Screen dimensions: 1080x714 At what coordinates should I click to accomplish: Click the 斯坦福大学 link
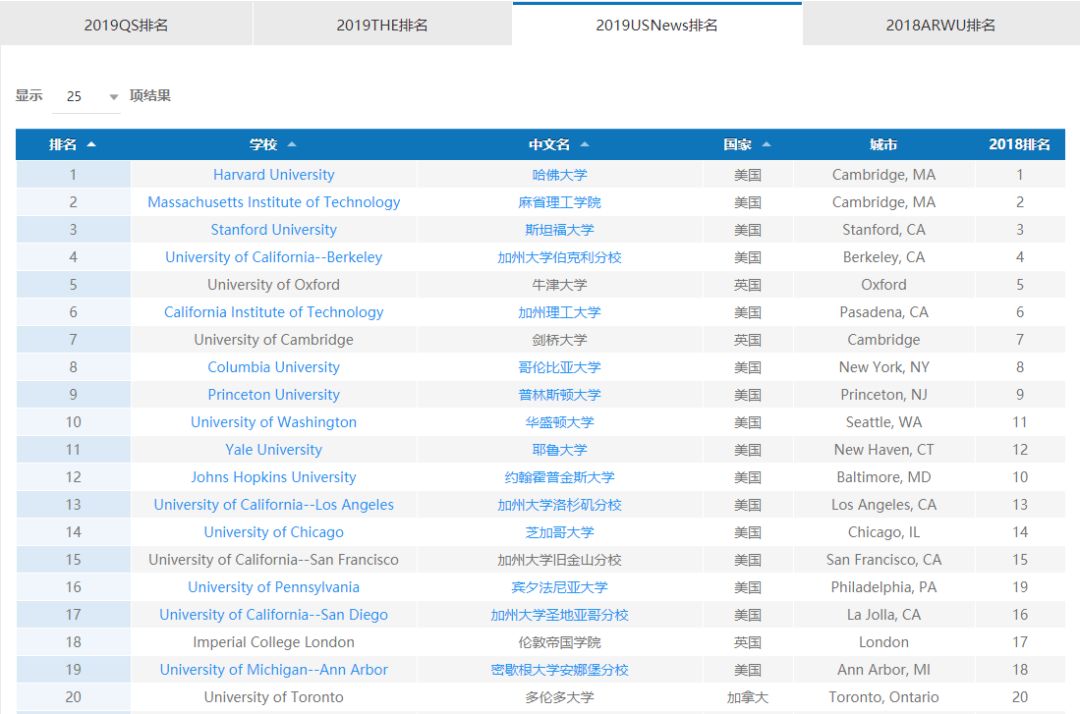[559, 230]
